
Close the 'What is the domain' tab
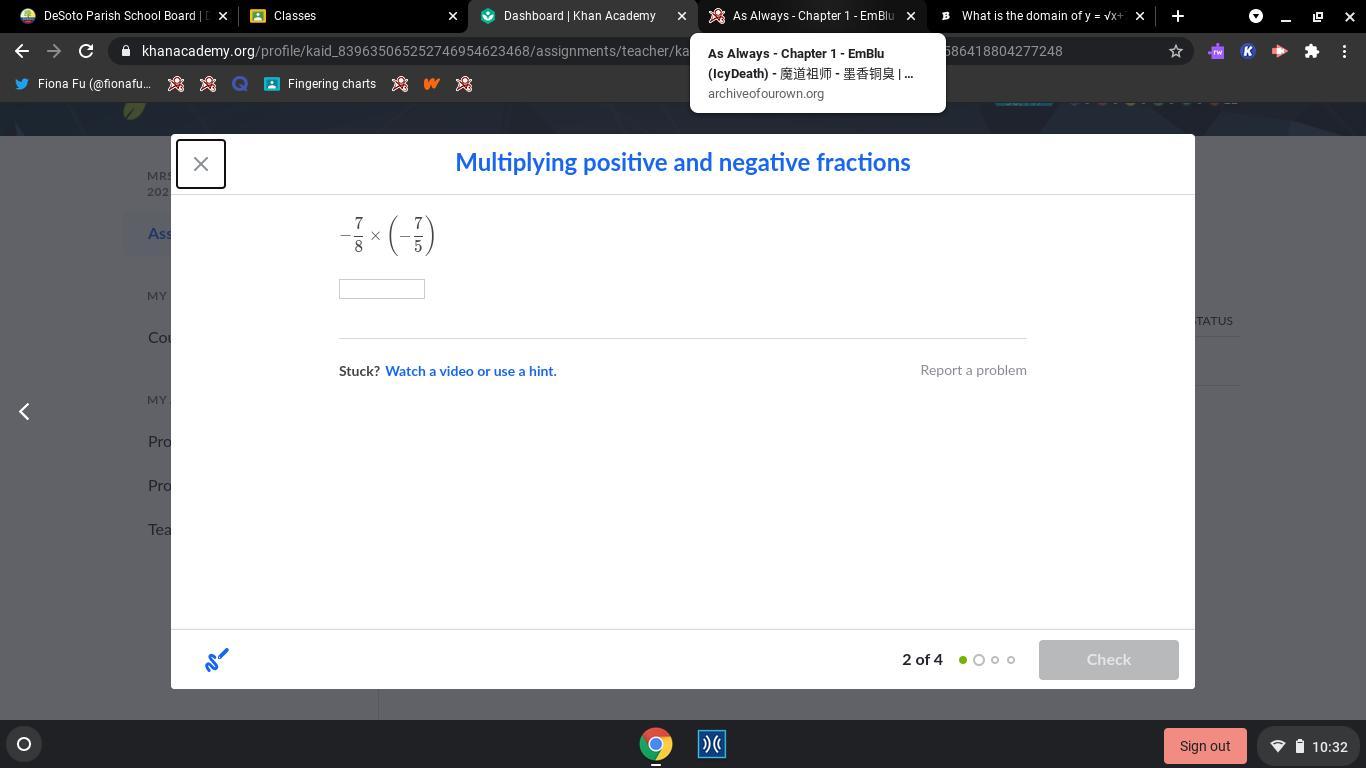click(x=1139, y=16)
